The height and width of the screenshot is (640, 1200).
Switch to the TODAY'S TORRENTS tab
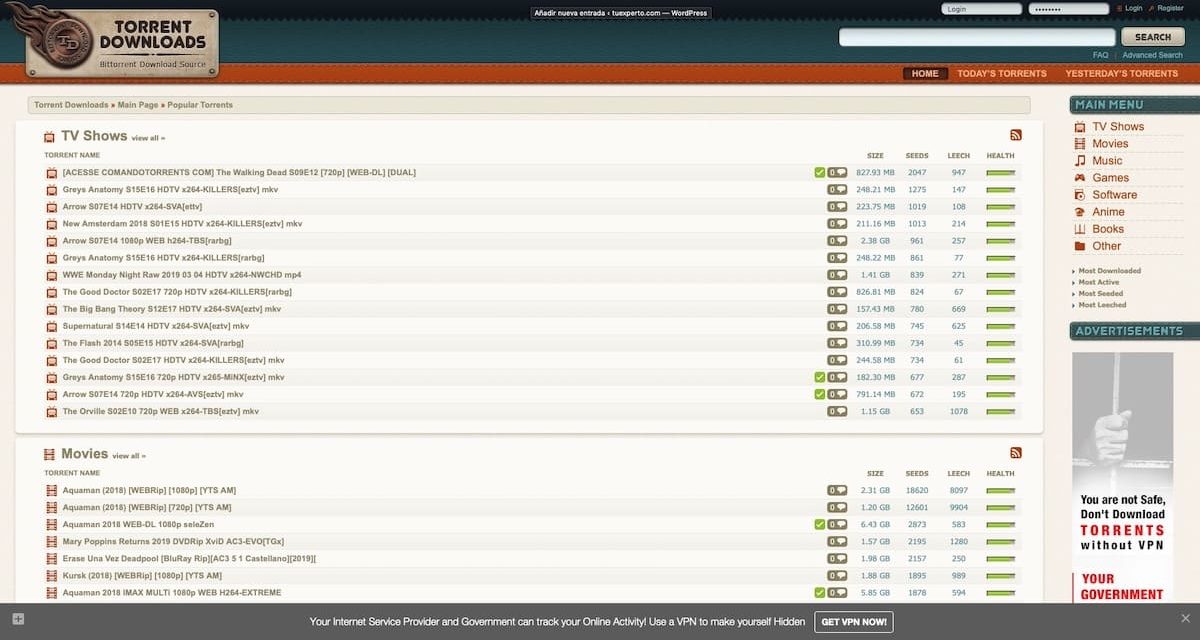(1002, 73)
